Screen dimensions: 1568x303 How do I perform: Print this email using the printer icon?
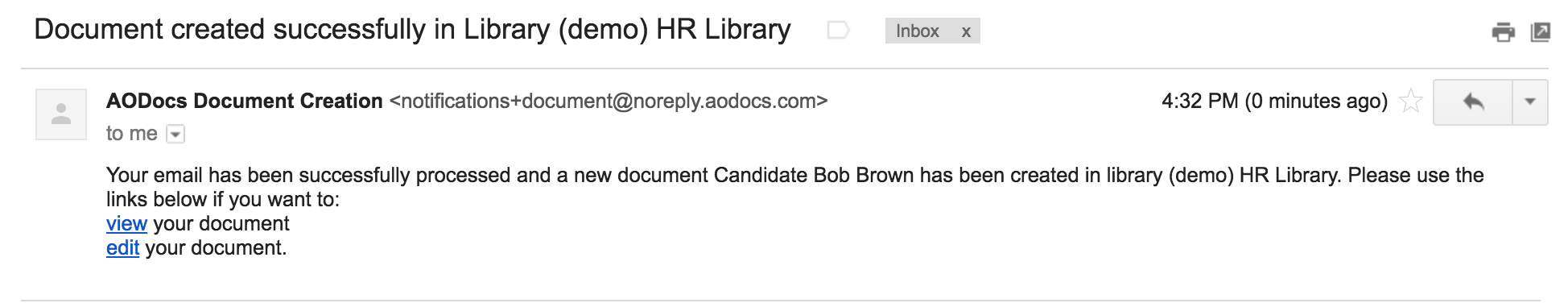coord(1503,33)
